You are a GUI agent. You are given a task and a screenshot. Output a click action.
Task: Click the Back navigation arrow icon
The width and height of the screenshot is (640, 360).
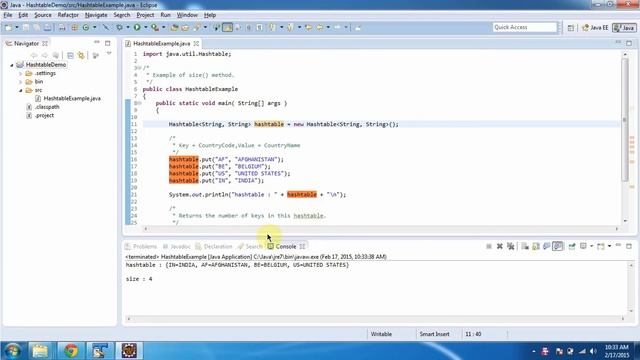coord(320,28)
